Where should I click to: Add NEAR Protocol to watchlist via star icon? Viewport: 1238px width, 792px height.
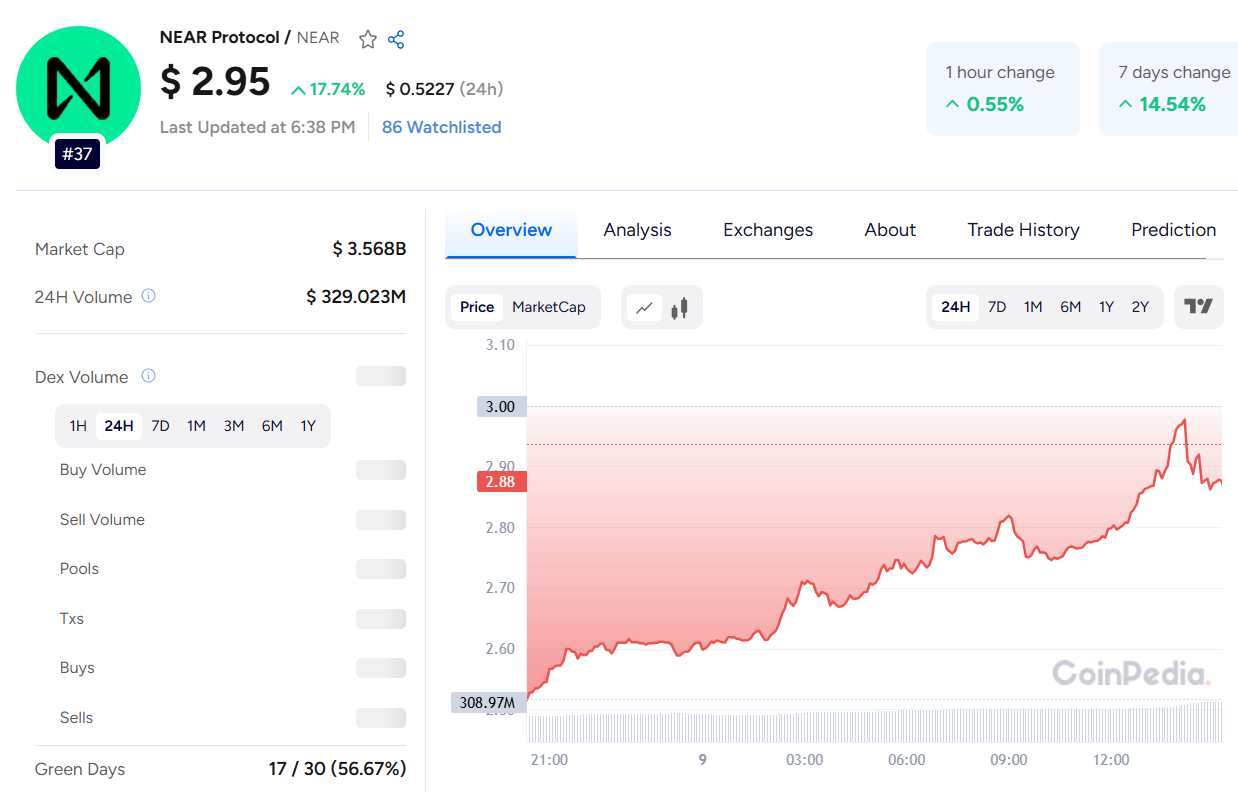368,39
